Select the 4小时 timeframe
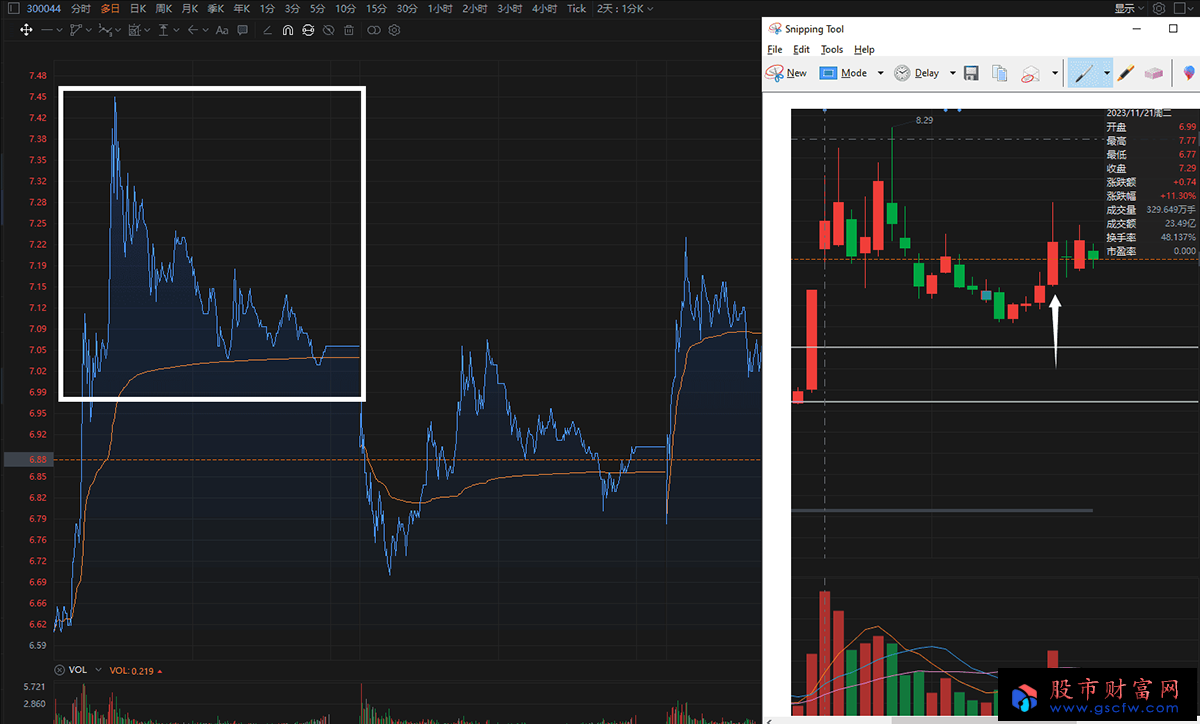1200x724 pixels. pos(544,8)
